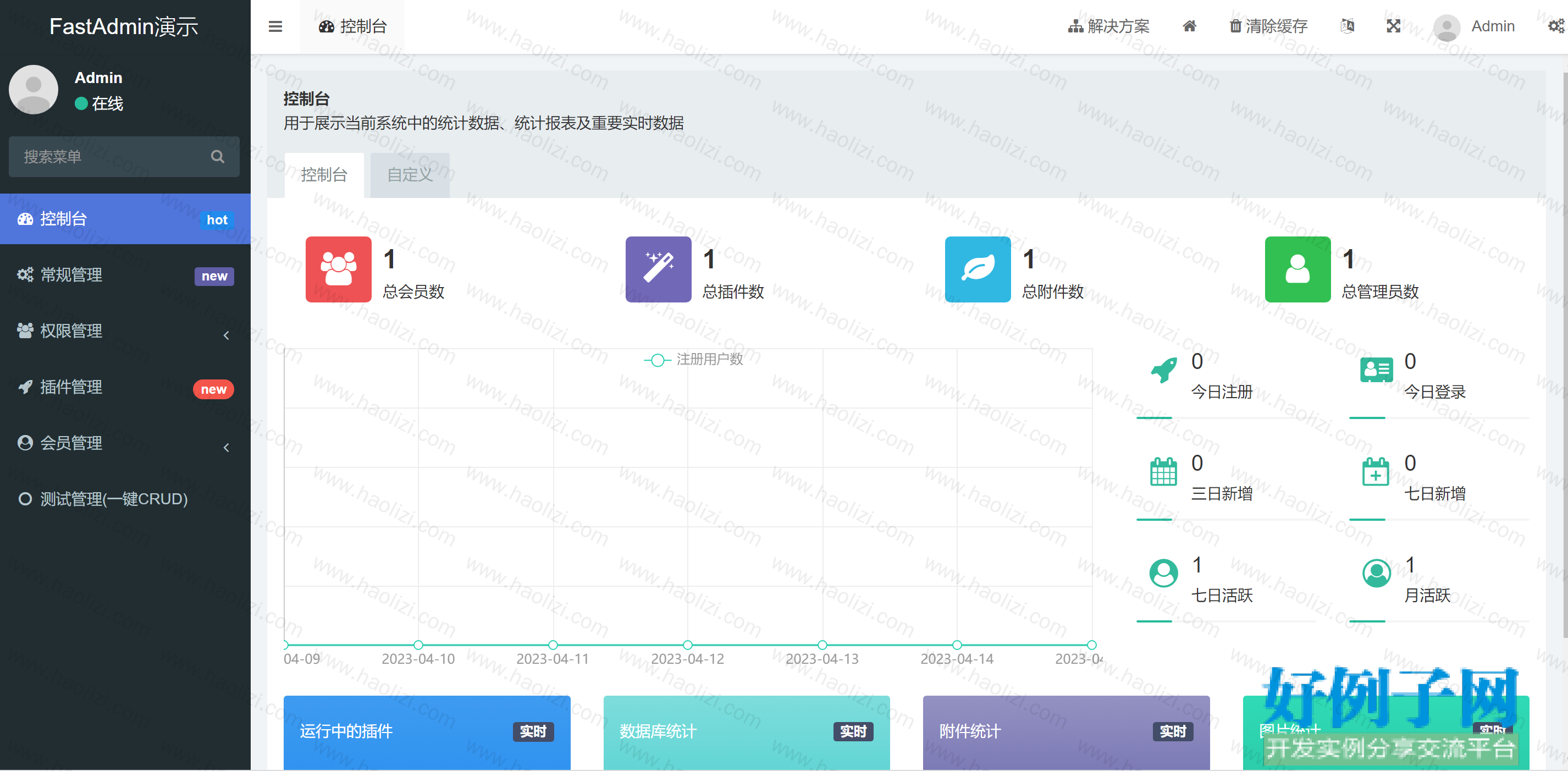Image resolution: width=1568 pixels, height=771 pixels.
Task: Click the group icon beside 权限管理
Action: pyautogui.click(x=25, y=331)
